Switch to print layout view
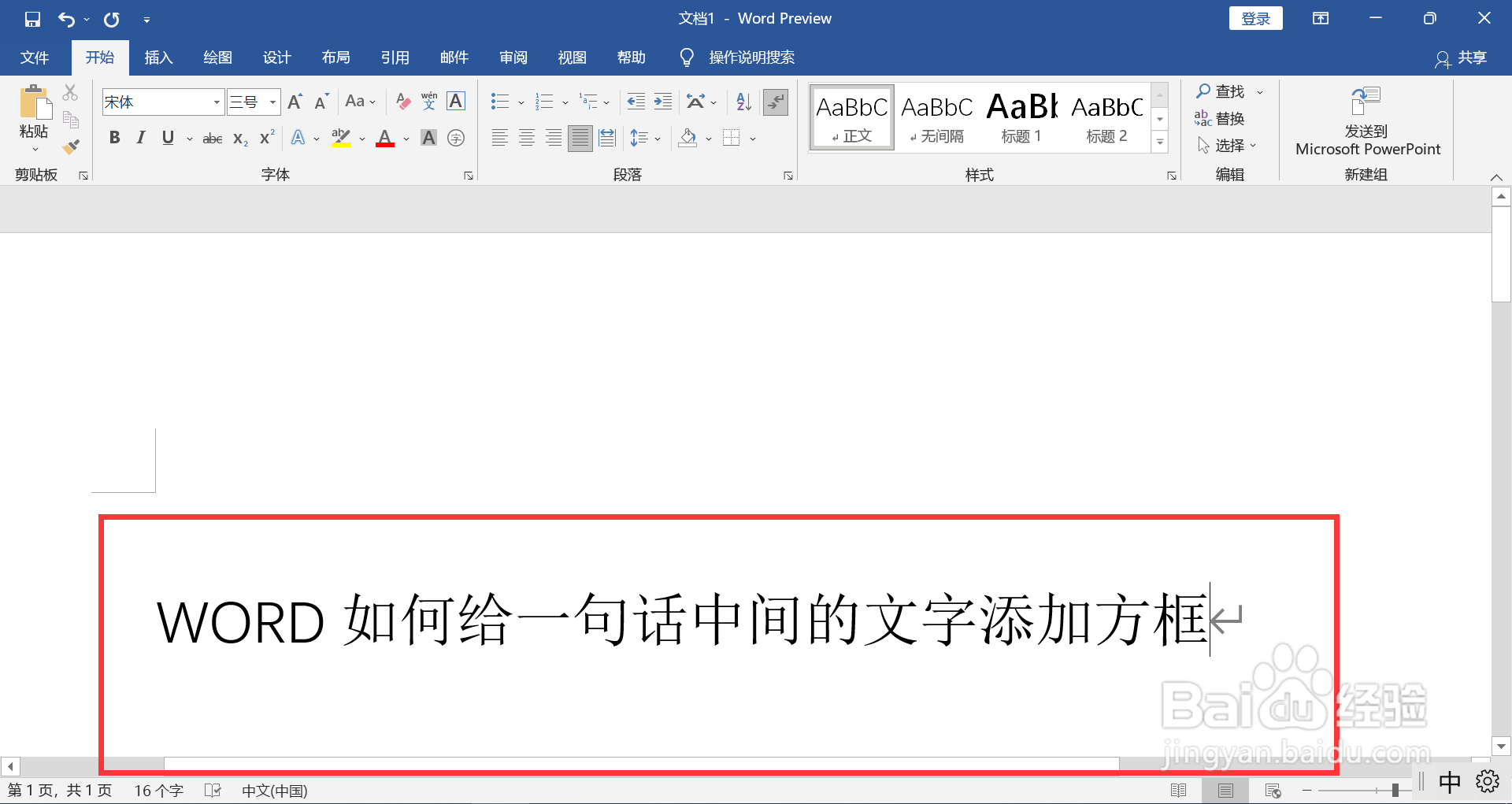The image size is (1512, 804). click(x=1225, y=790)
